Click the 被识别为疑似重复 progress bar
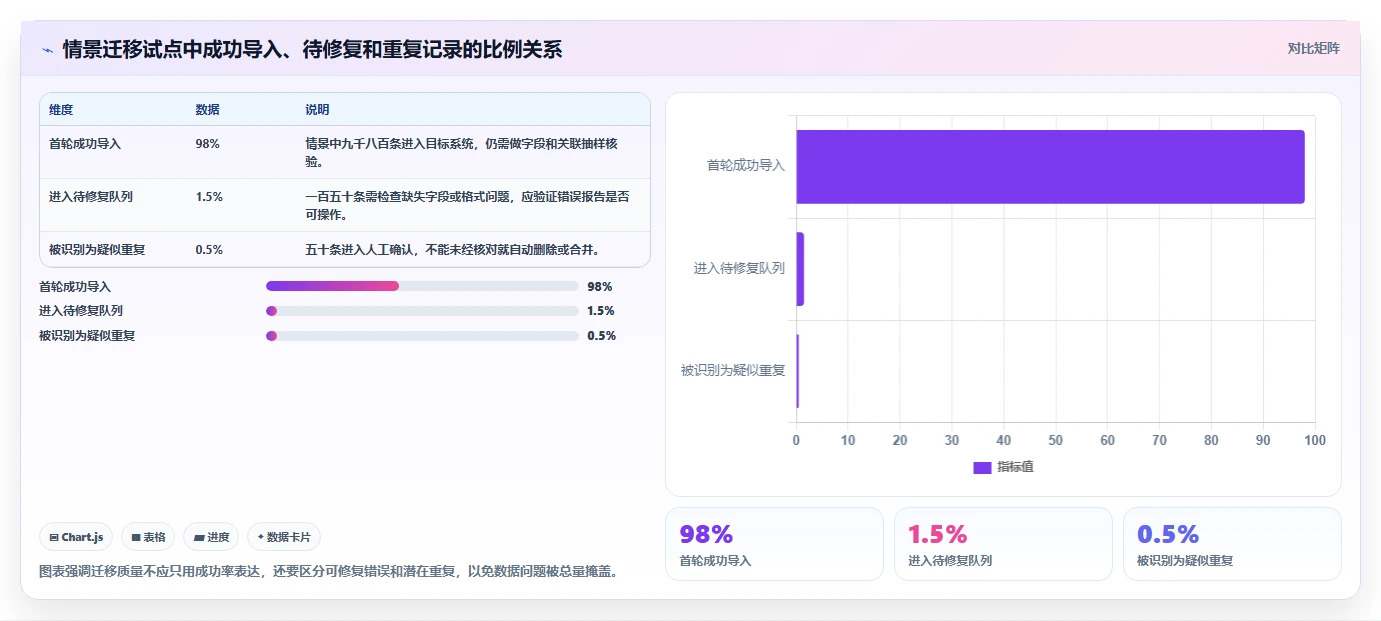This screenshot has height=621, width=1381. coord(422,336)
